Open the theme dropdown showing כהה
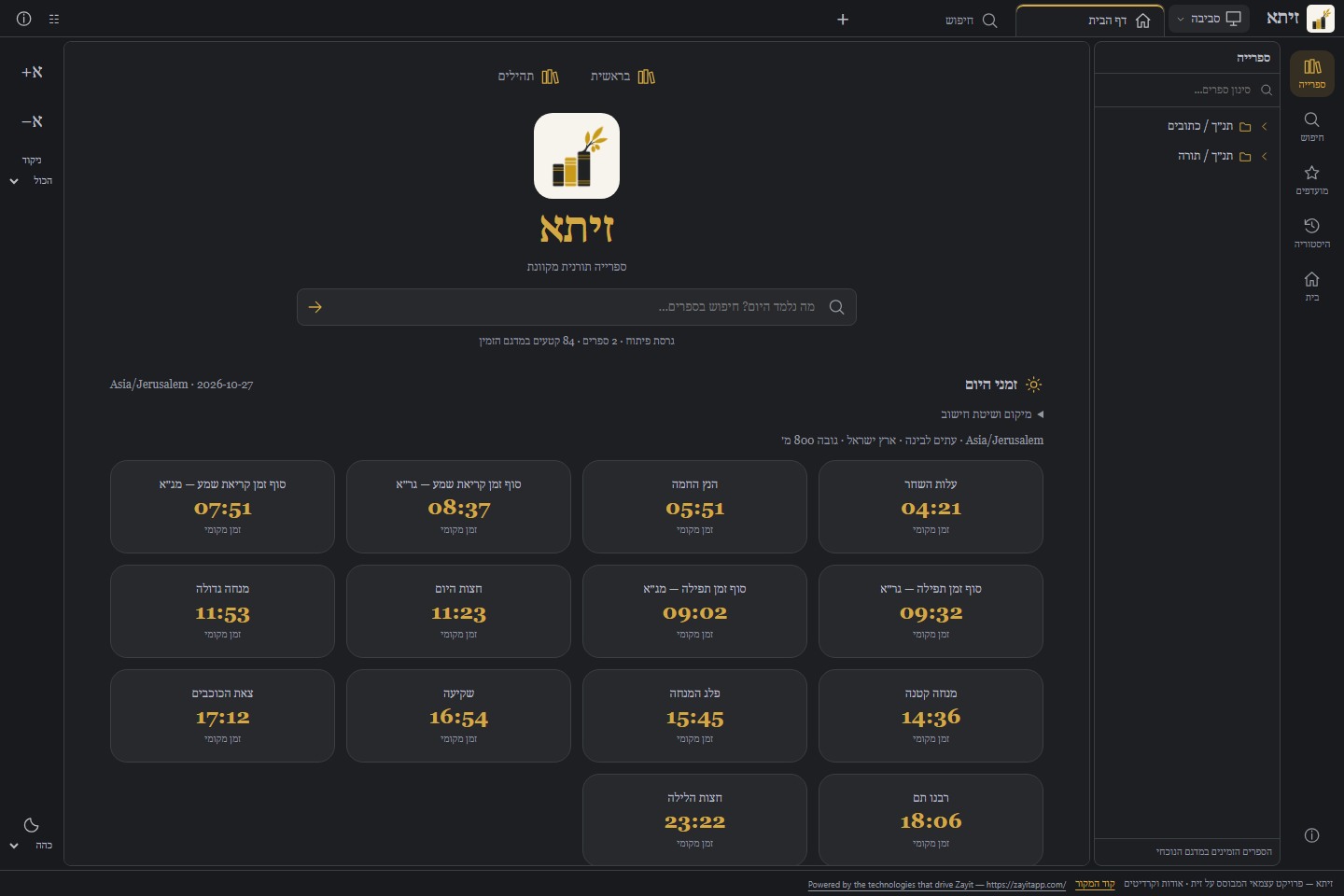 (32, 846)
